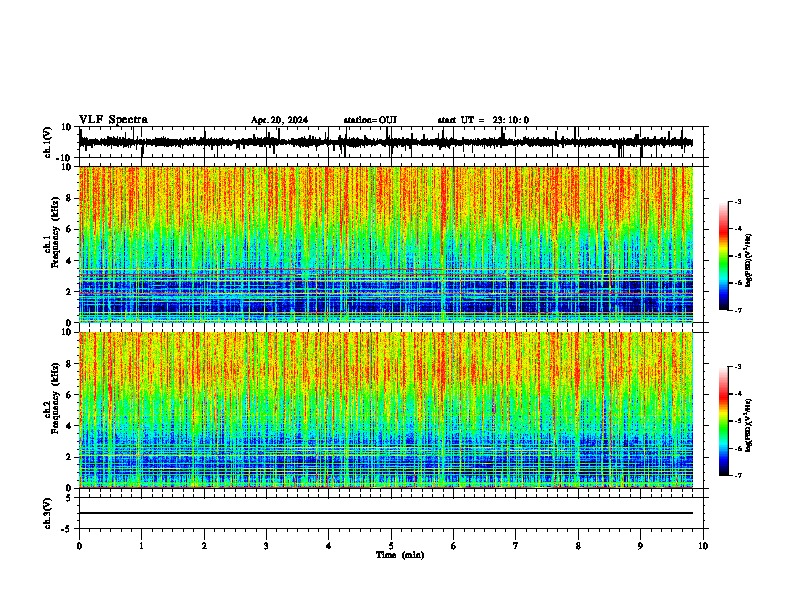792x612 pixels.
Task: Click the flat ch.3 voltage trace line
Action: point(386,513)
